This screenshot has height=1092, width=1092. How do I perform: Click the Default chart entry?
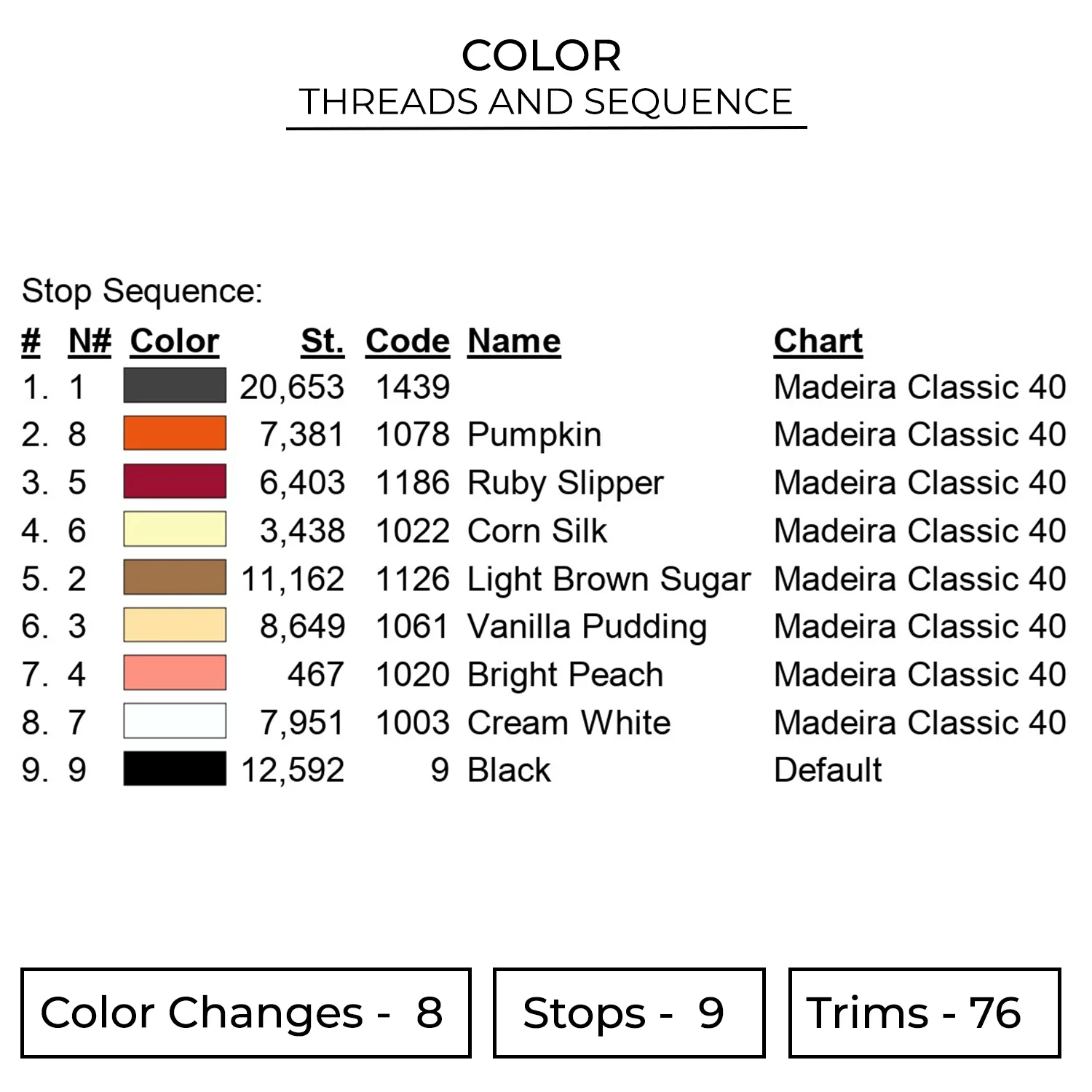click(x=828, y=769)
